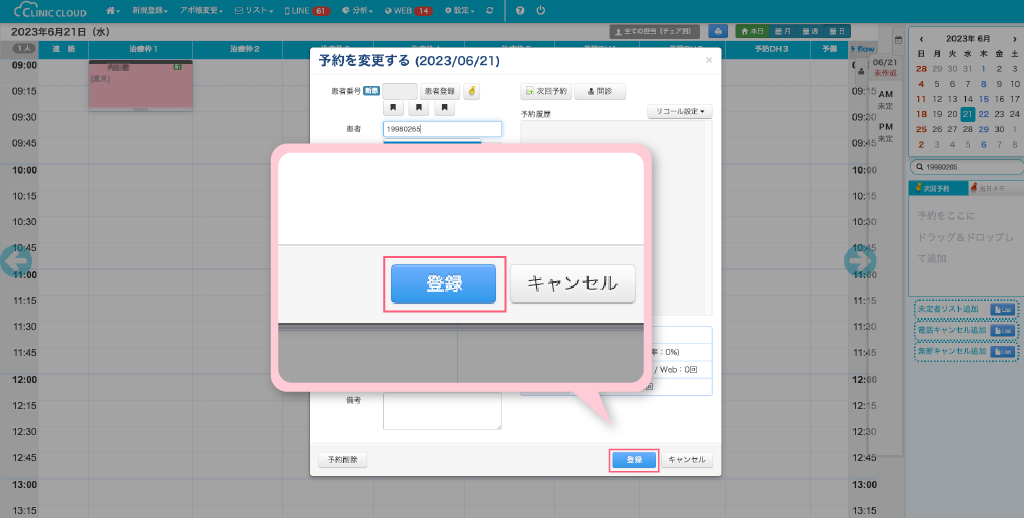Click the blue 登録 button in dialog footer
1024x518 pixels.
click(x=634, y=460)
